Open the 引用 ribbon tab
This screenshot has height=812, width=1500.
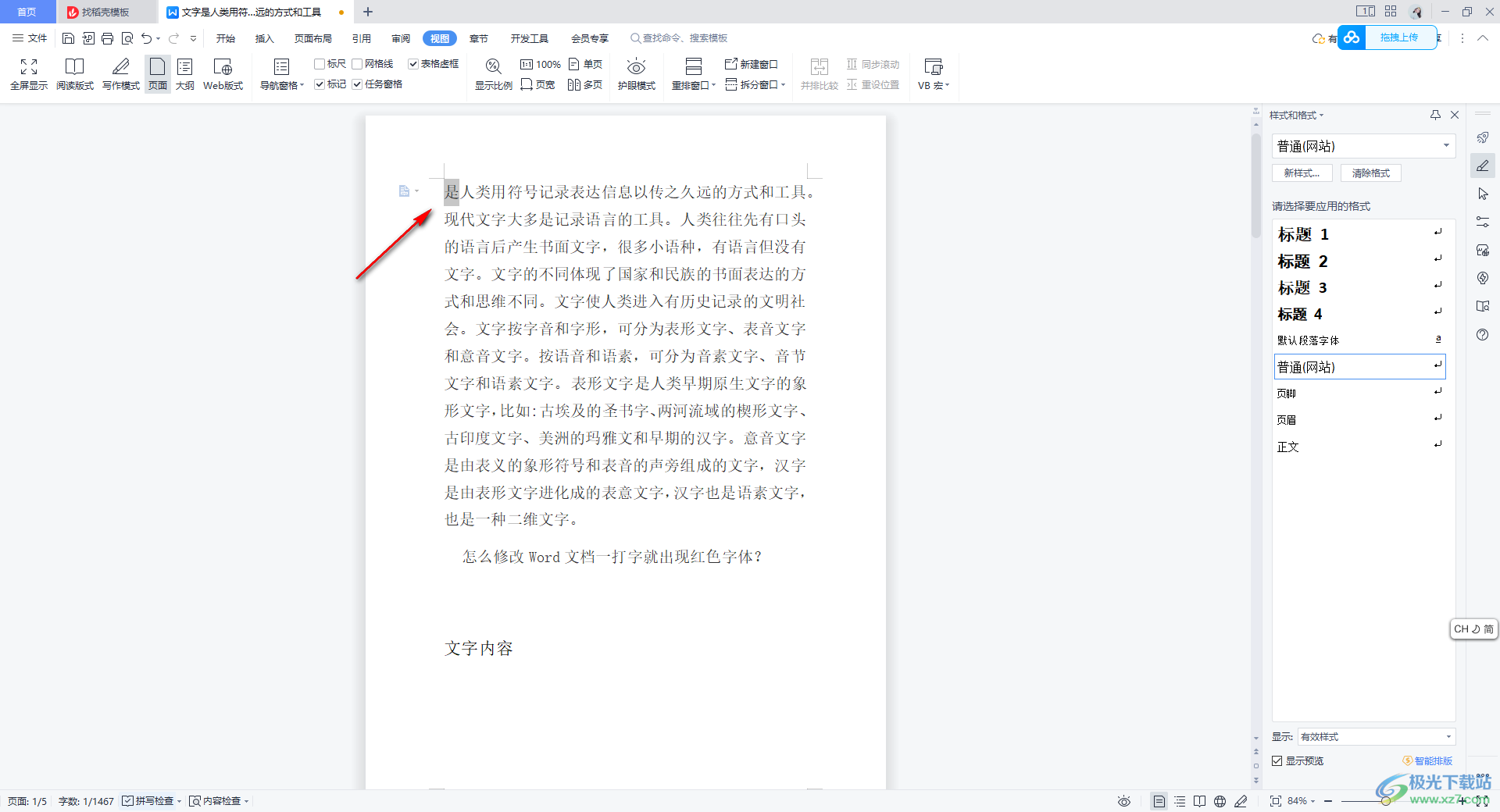tap(362, 38)
